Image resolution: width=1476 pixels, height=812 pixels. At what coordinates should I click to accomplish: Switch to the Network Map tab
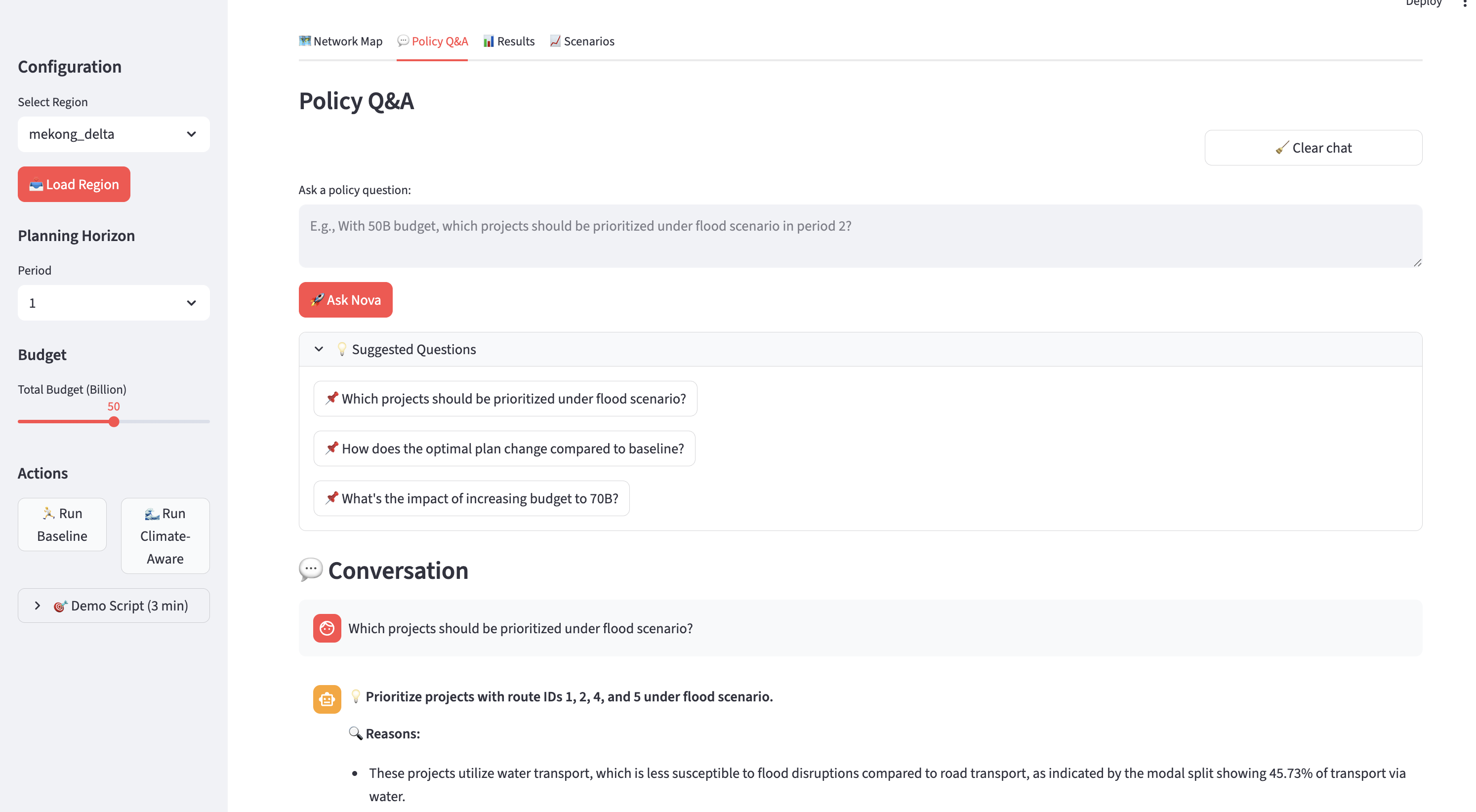[340, 41]
